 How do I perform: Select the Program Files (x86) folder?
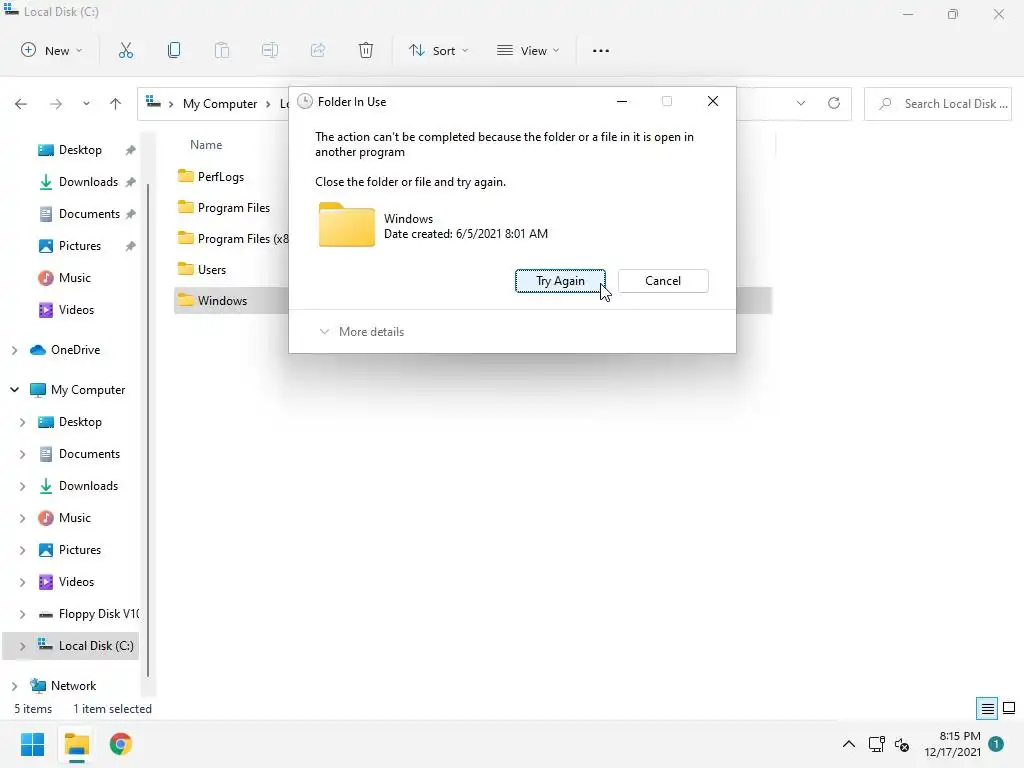pos(233,238)
